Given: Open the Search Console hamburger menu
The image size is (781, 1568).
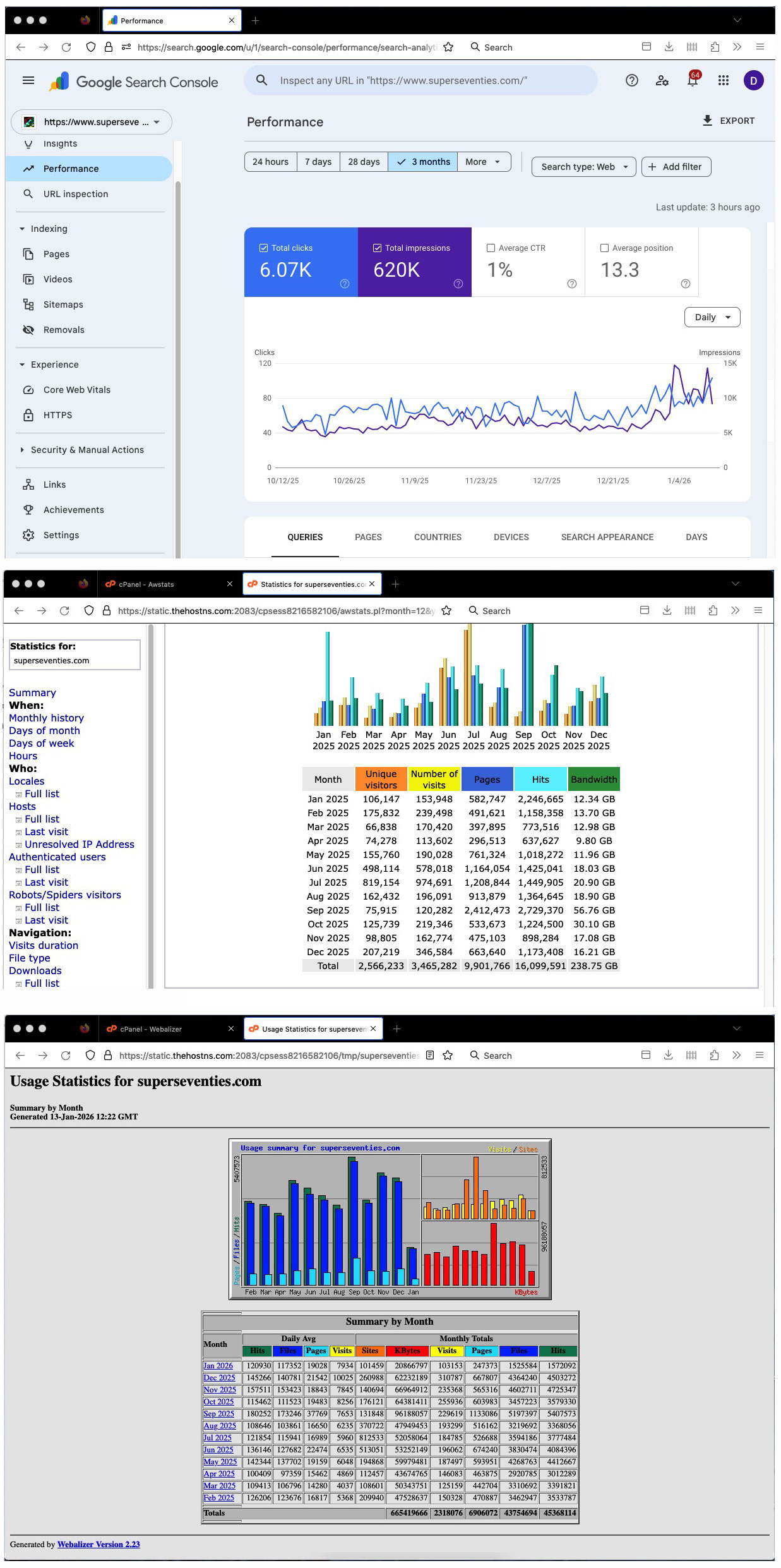Looking at the screenshot, I should [28, 80].
